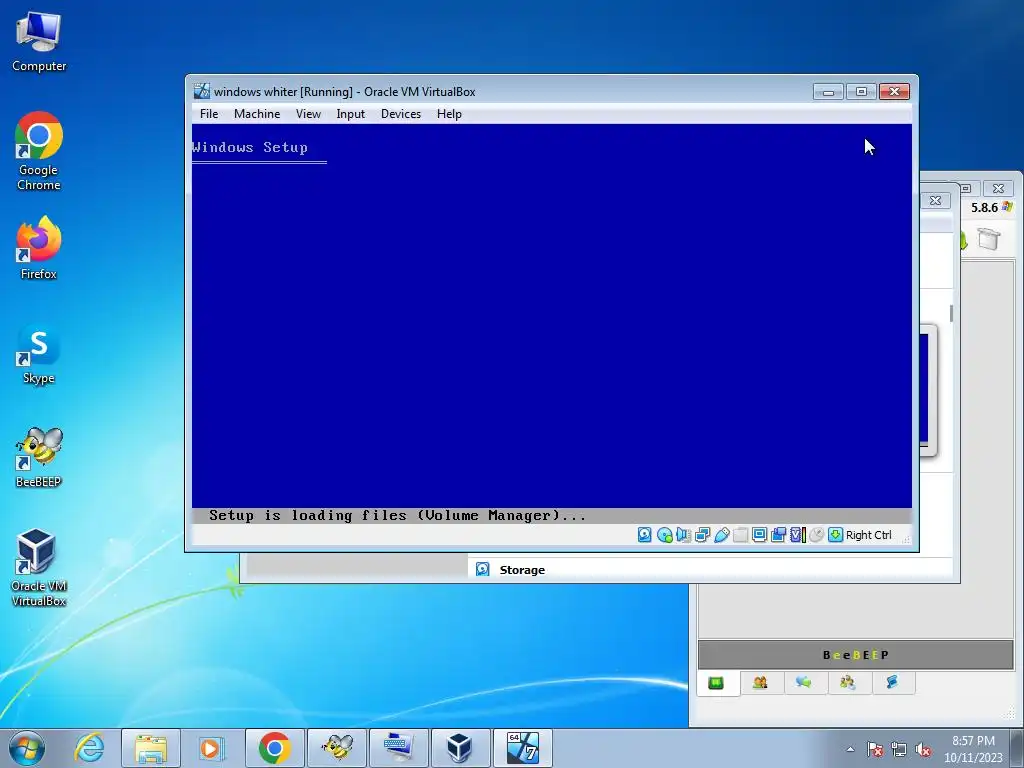
Task: Select the Firefox desktop shortcut
Action: [39, 248]
